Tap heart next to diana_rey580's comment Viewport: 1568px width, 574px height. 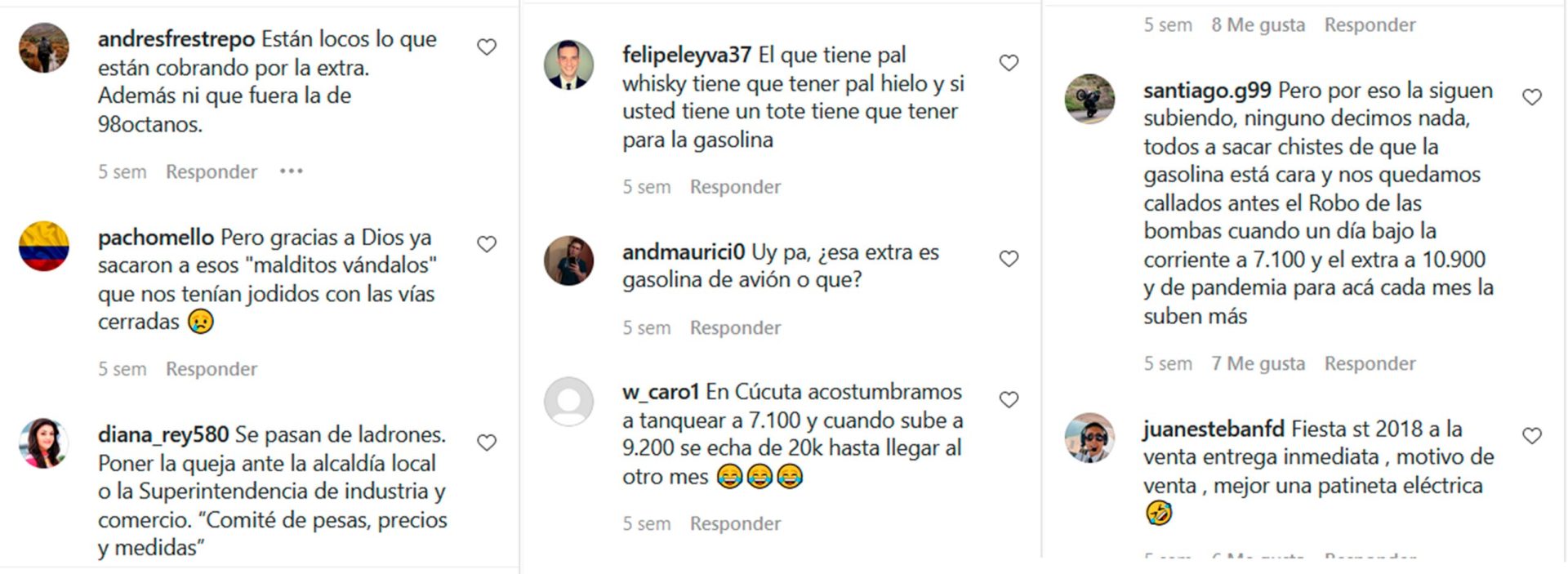click(x=487, y=443)
